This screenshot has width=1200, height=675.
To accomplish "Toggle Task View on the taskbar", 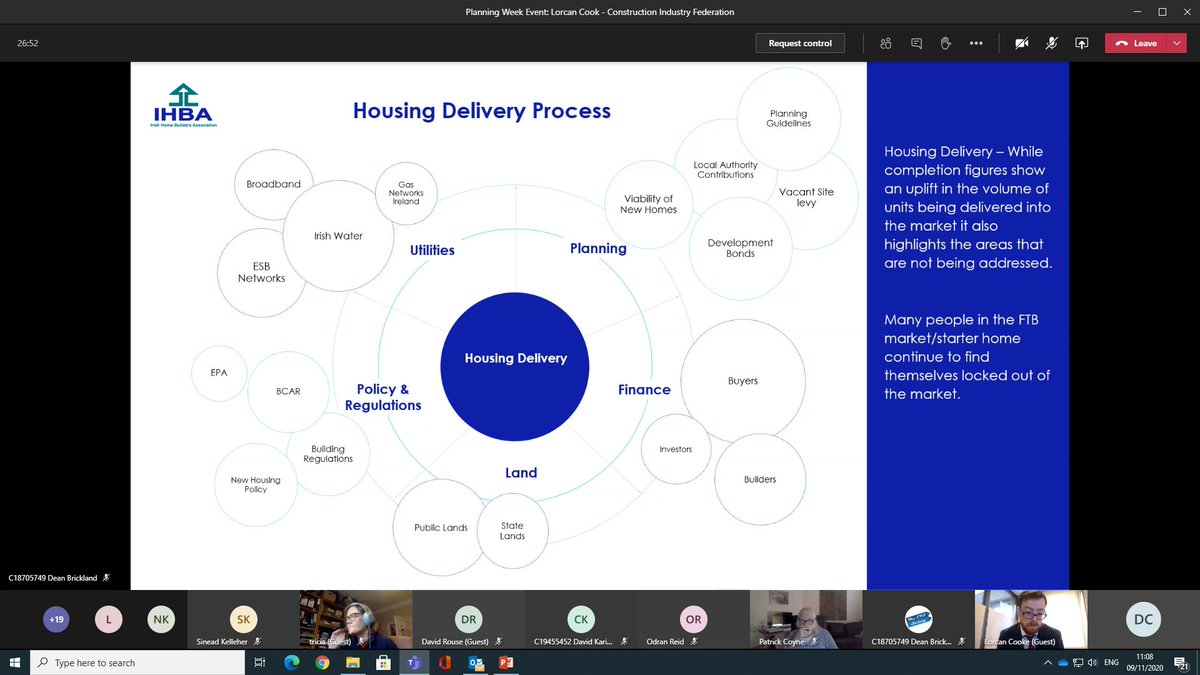I will click(259, 662).
